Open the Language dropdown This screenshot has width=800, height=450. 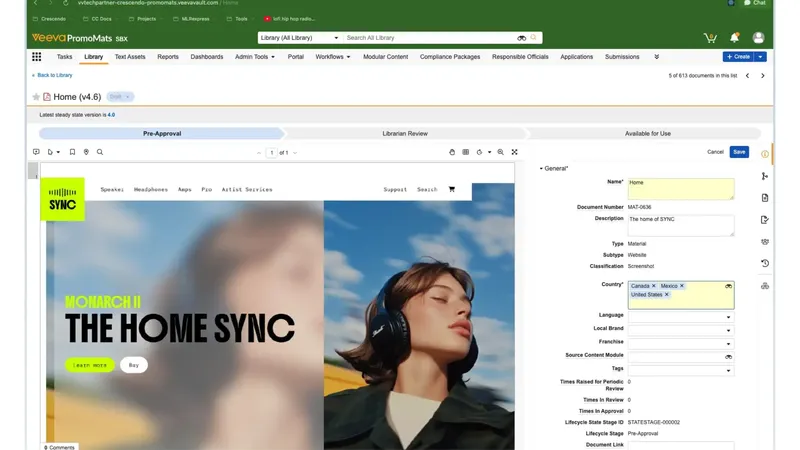pyautogui.click(x=681, y=317)
